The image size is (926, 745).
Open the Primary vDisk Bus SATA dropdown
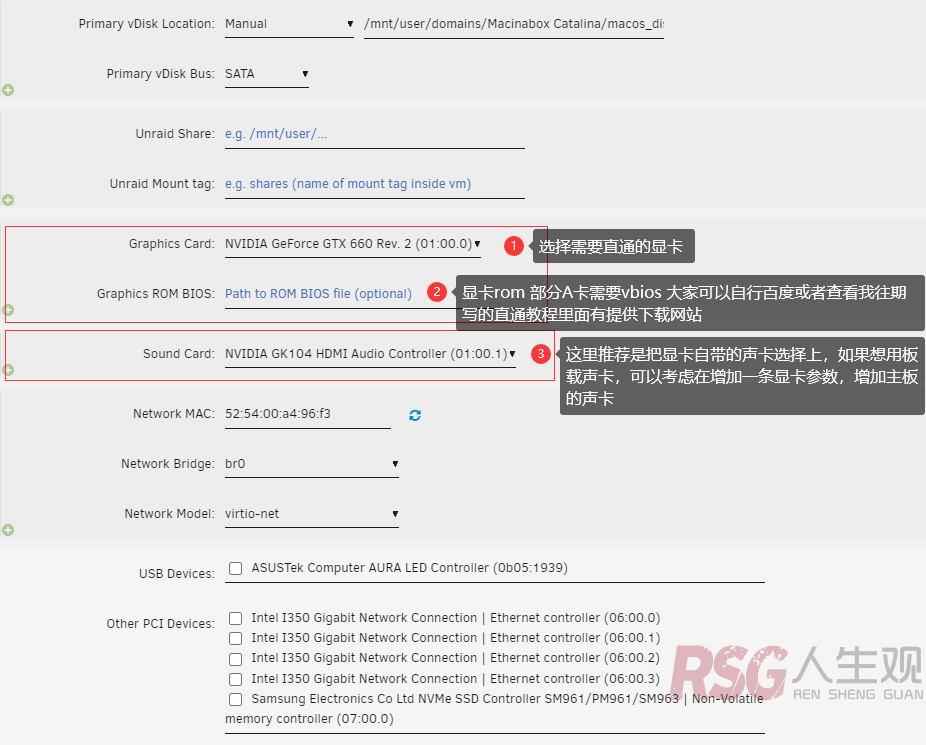click(267, 74)
